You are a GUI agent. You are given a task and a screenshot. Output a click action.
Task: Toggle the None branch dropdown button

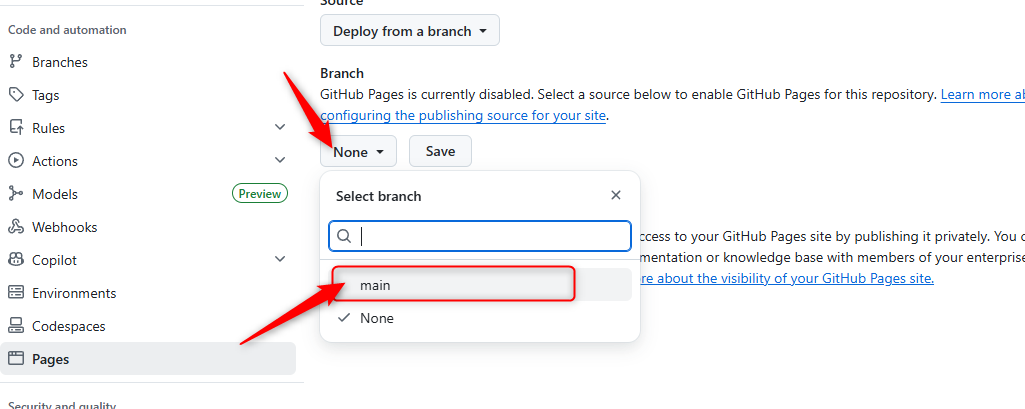(x=358, y=152)
